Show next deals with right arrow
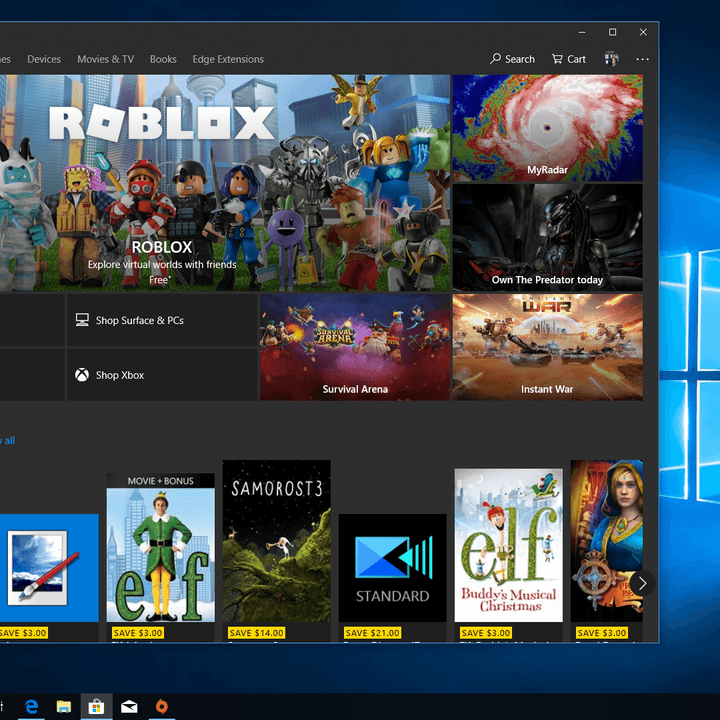 point(642,583)
